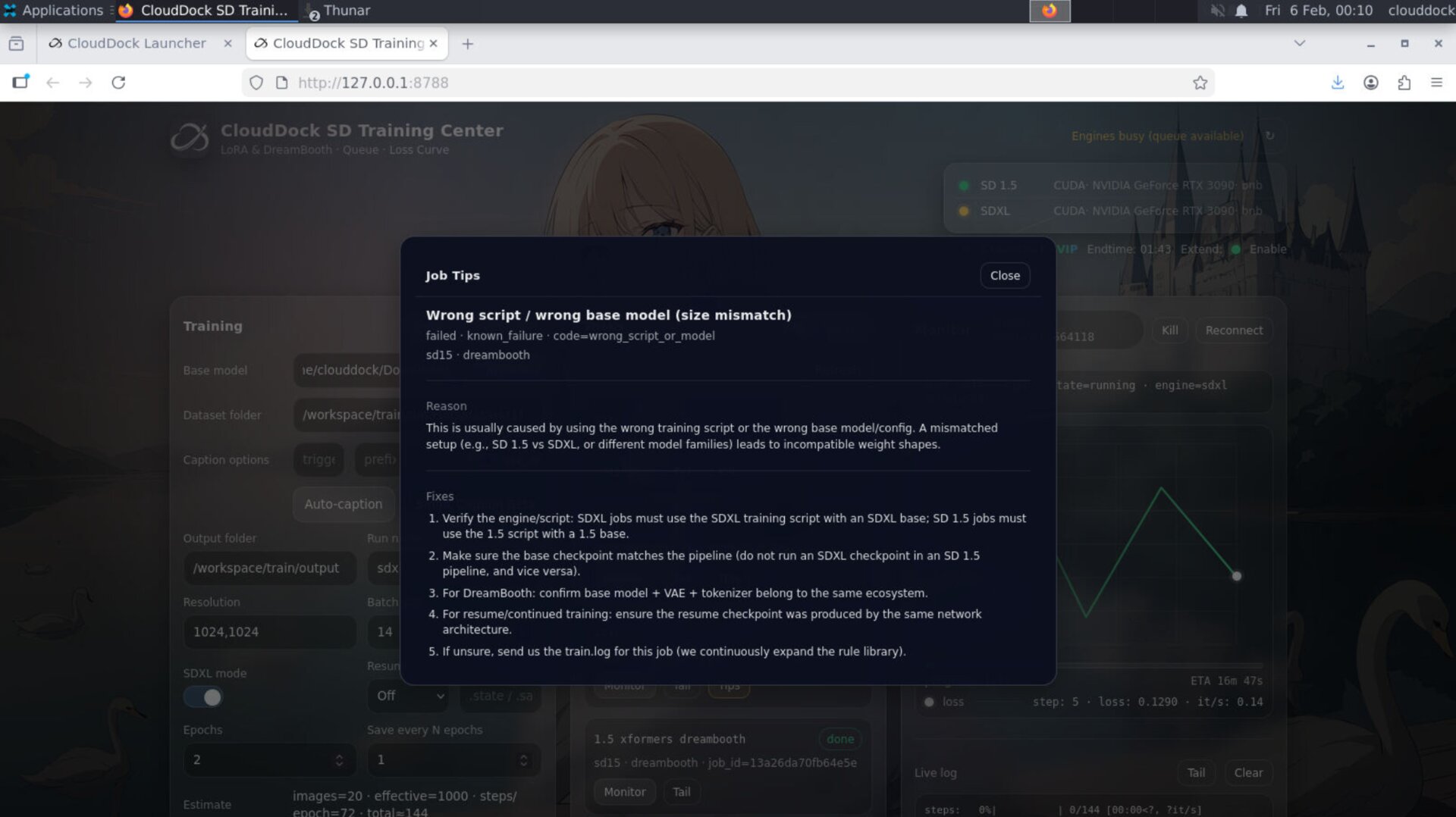Click the loss curve endpoint marker
The image size is (1456, 817).
1237,577
